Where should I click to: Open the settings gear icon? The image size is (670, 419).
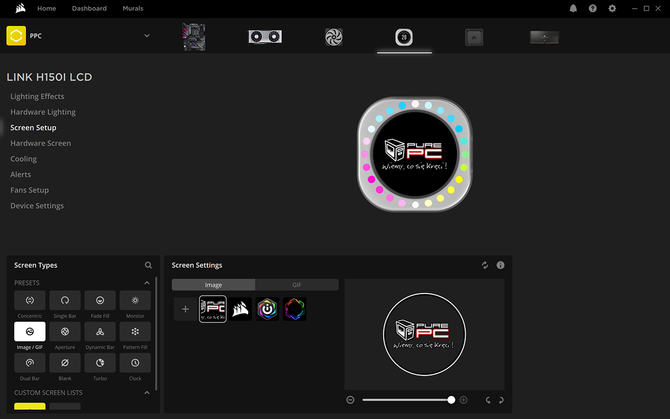[x=612, y=8]
